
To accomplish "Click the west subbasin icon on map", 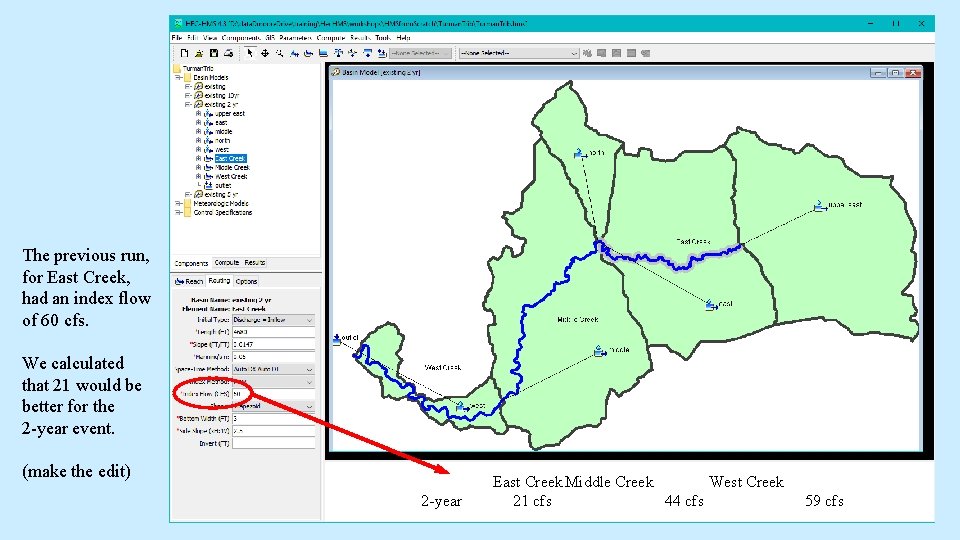I will click(x=462, y=406).
